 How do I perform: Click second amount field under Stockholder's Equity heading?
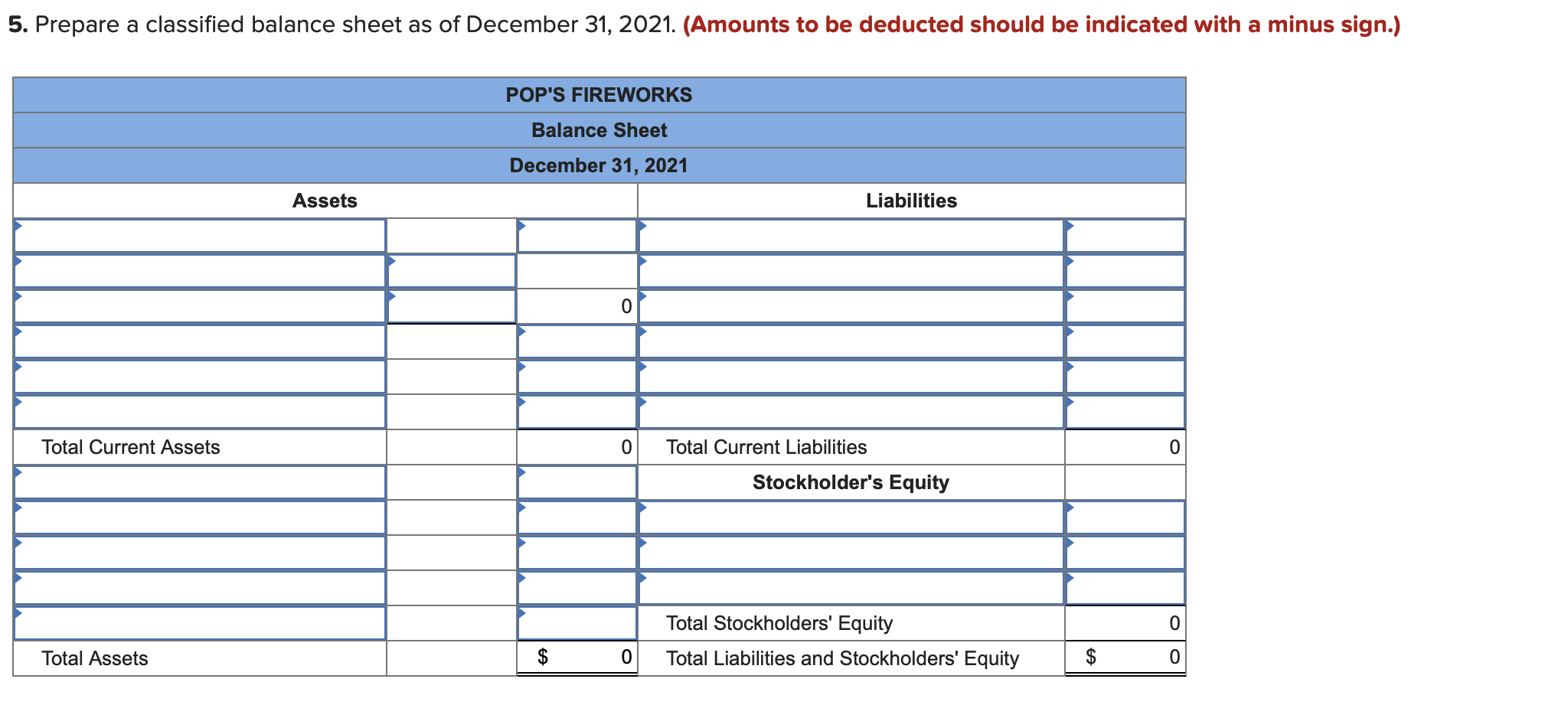1125,553
